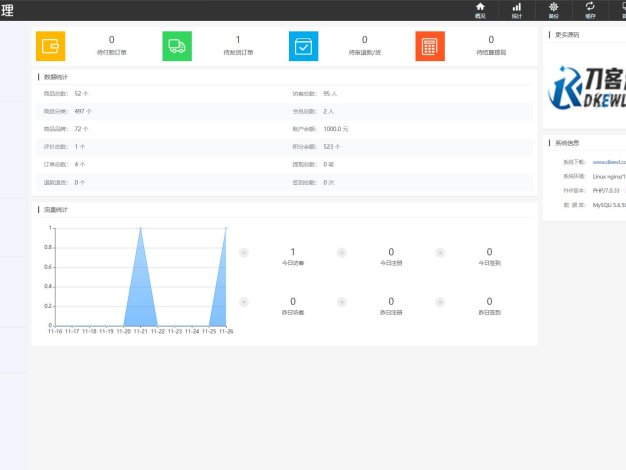Click the 缓存 refresh arrows icon
The image size is (626, 470).
(x=590, y=9)
